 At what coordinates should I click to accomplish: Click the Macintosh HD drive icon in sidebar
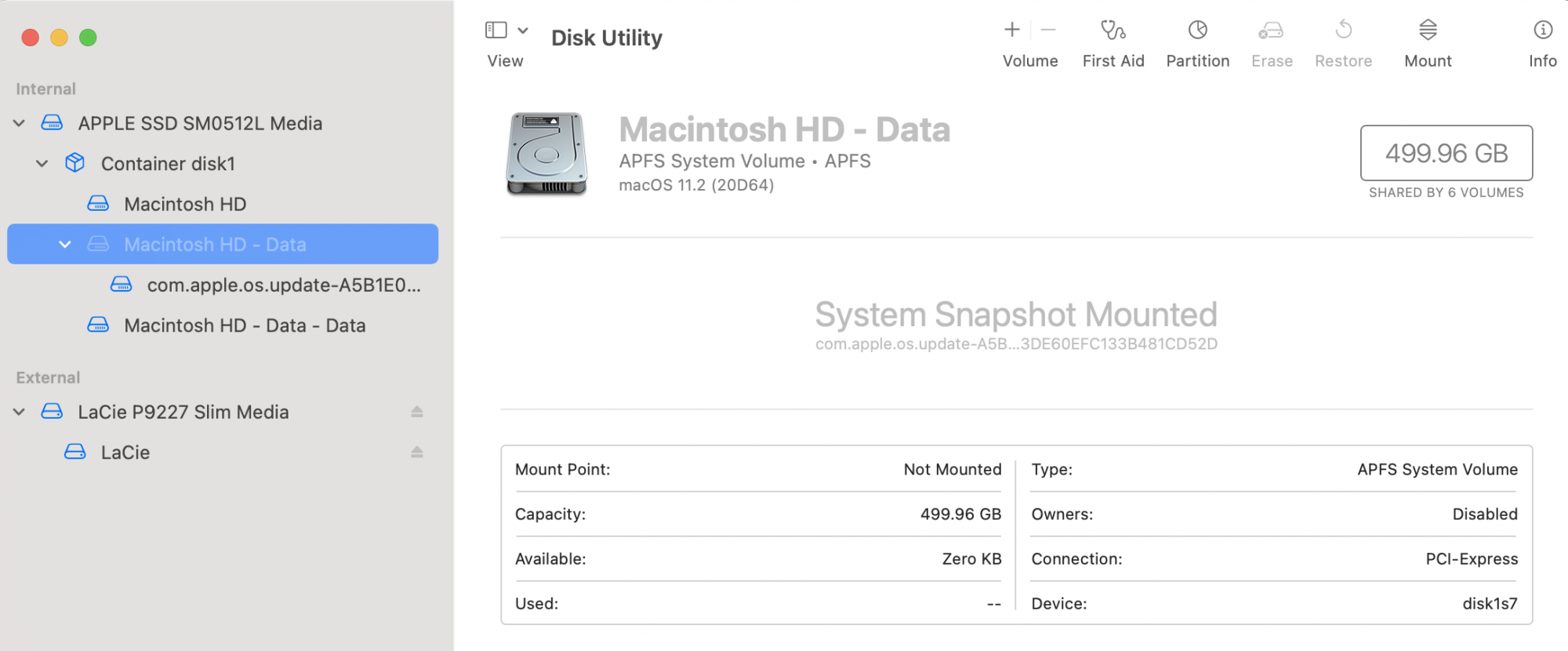98,204
